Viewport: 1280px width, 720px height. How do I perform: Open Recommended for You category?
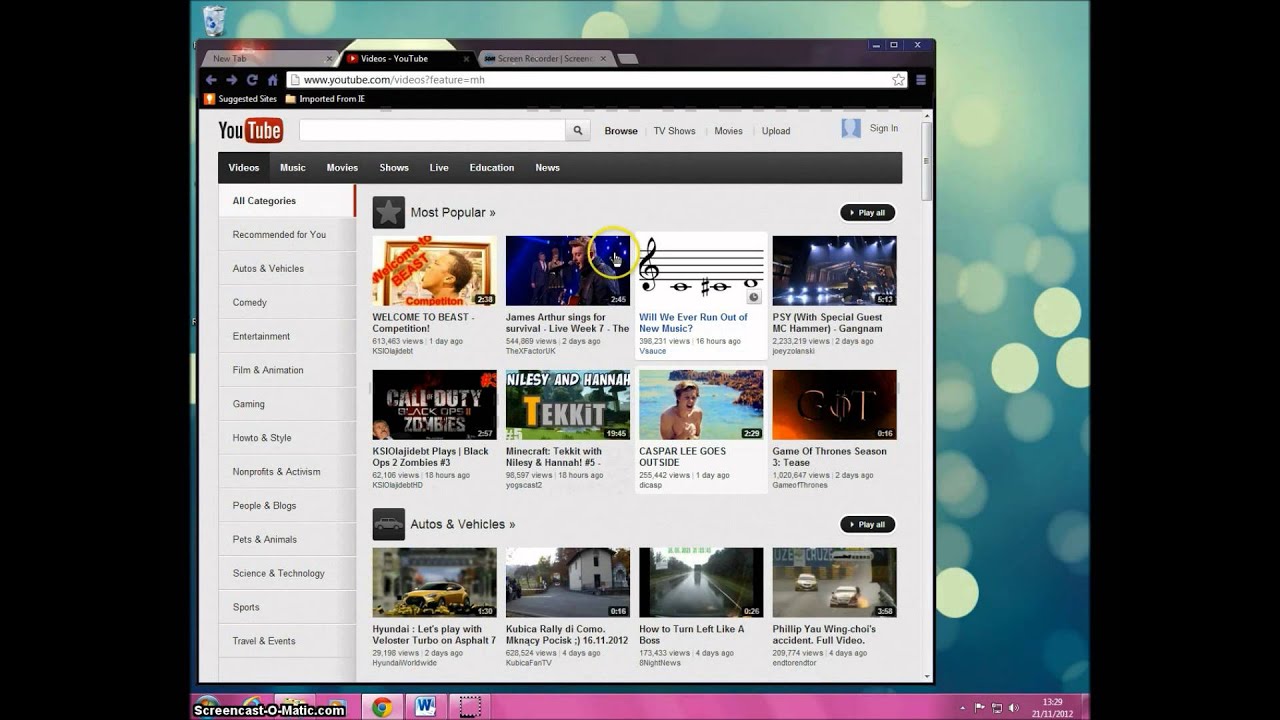pos(287,234)
